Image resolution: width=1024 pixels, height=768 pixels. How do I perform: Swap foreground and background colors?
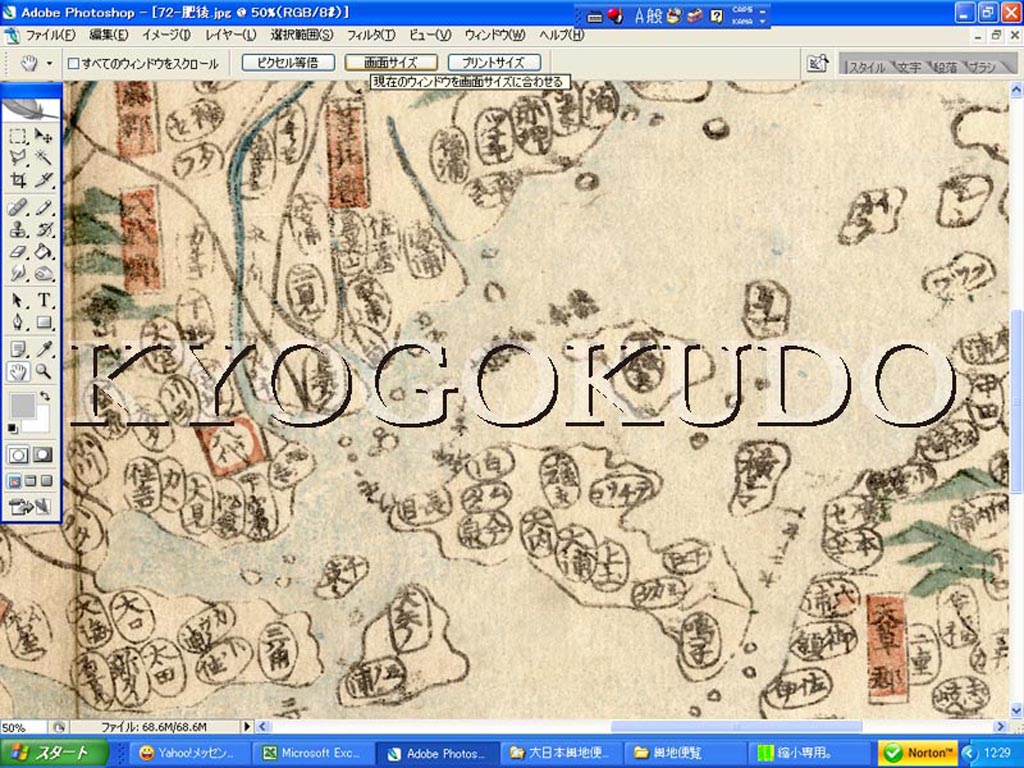pyautogui.click(x=44, y=396)
